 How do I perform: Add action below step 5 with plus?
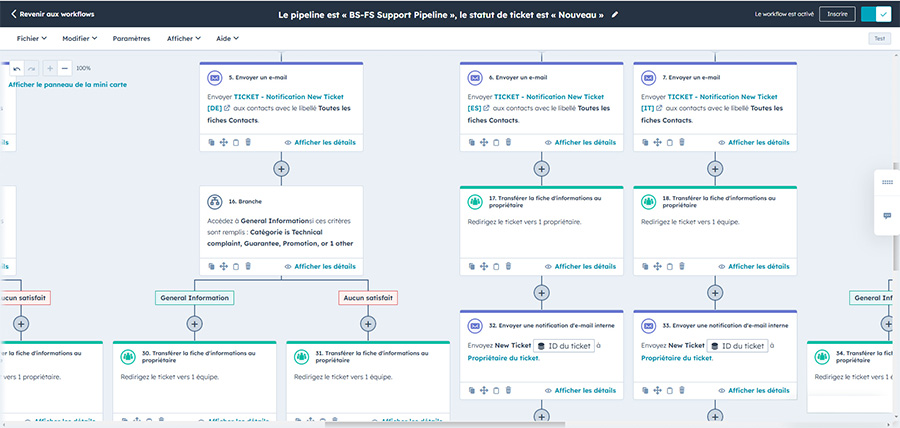tap(281, 169)
